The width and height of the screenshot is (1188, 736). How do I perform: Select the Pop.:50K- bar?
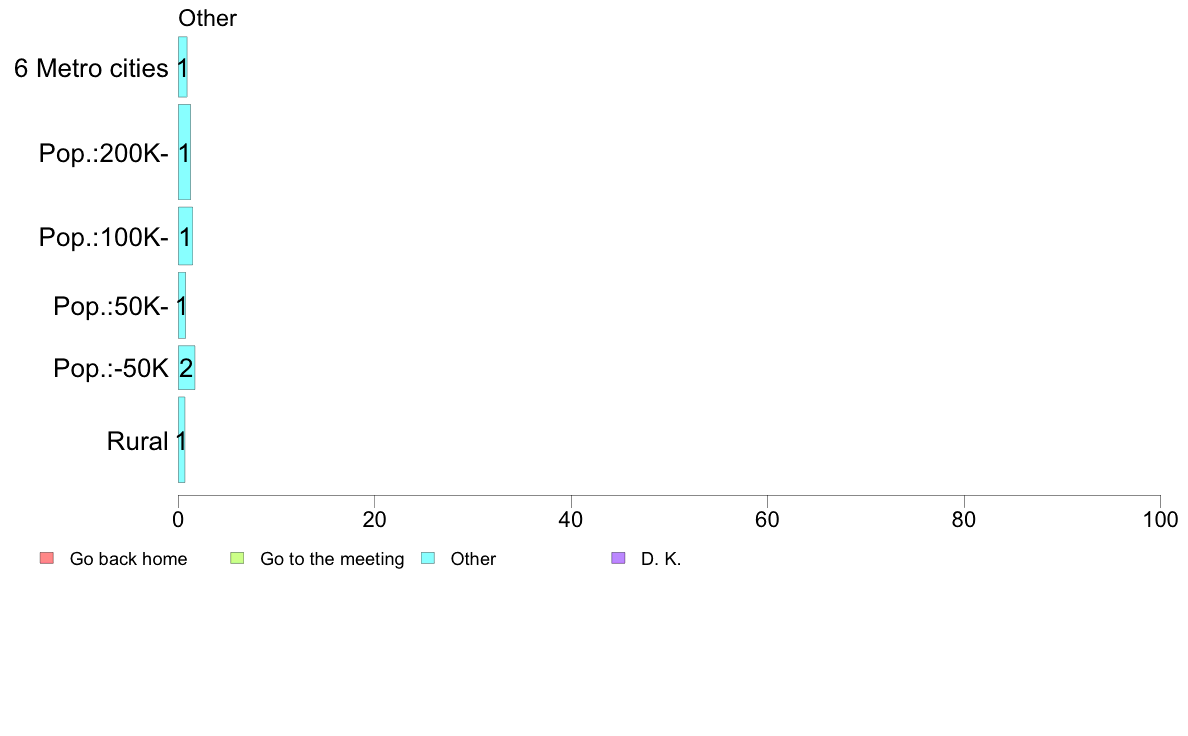pos(182,305)
